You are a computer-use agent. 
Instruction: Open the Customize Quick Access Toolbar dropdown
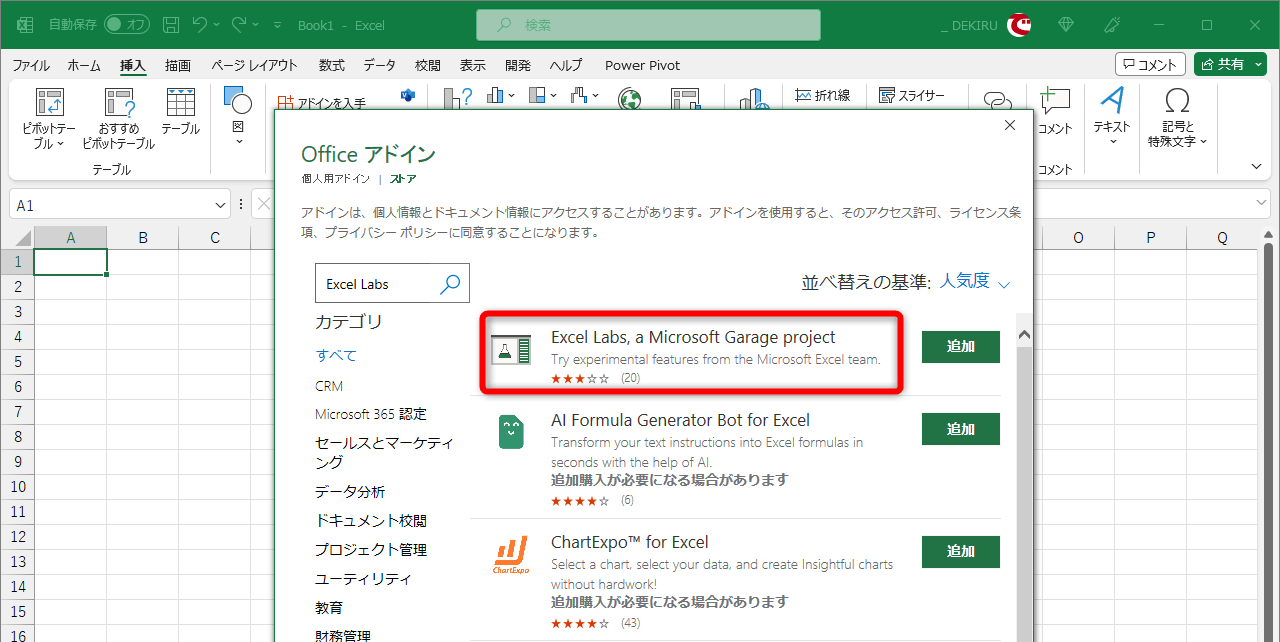pyautogui.click(x=277, y=25)
